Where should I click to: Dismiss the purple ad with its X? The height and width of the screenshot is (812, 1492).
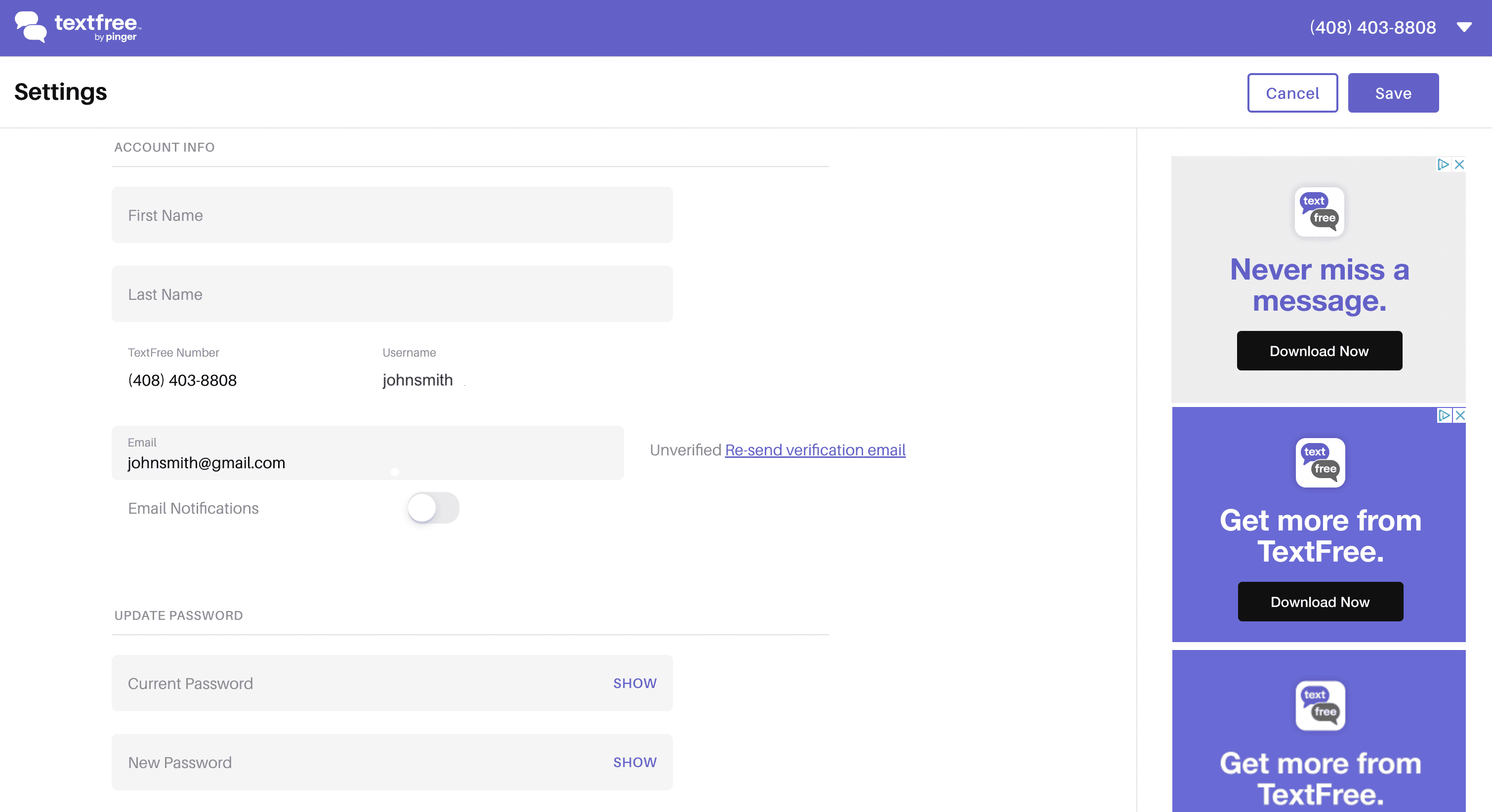tap(1460, 416)
